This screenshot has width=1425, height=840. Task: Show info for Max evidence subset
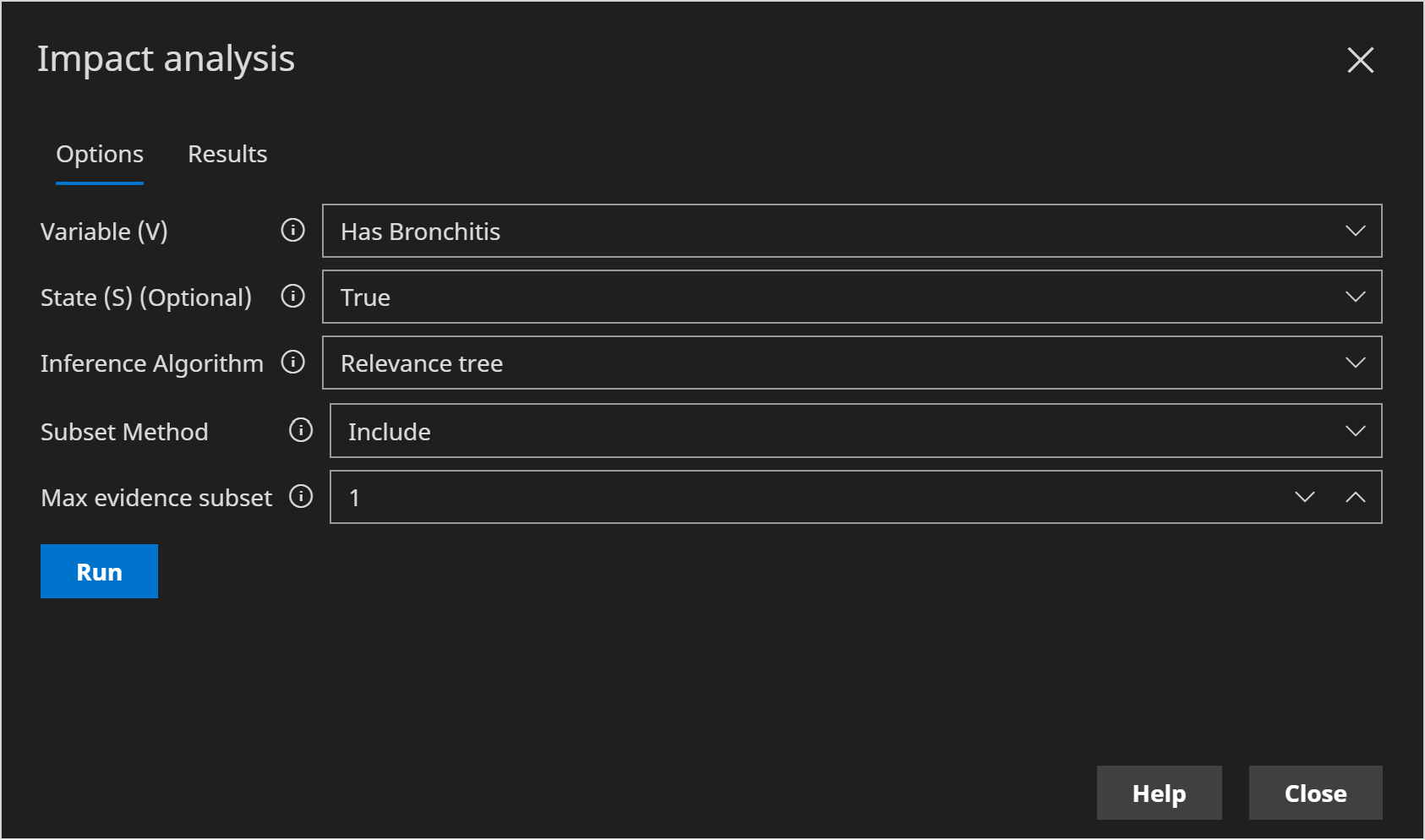pos(300,496)
